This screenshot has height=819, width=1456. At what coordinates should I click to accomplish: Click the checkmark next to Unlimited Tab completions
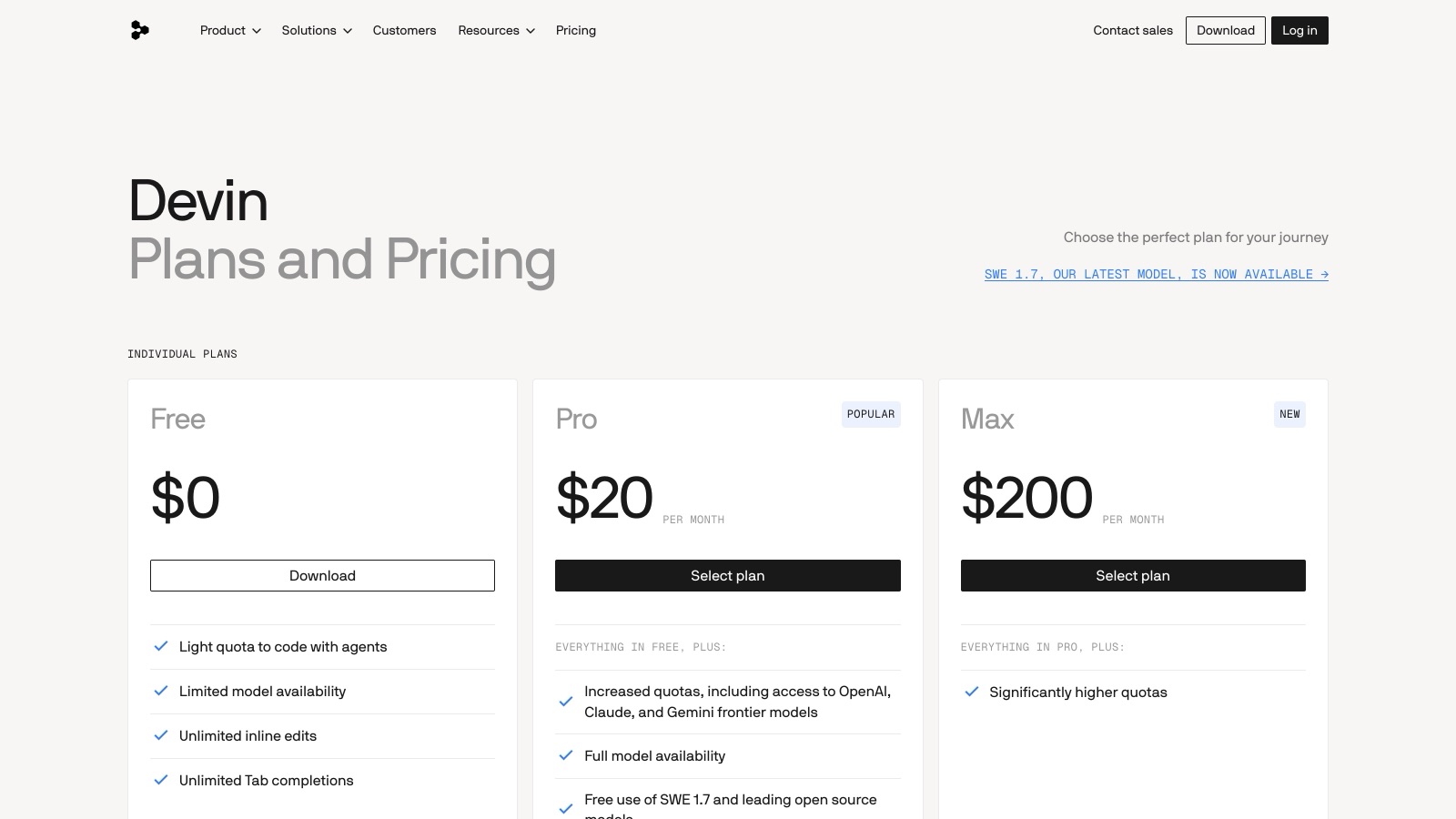161,780
